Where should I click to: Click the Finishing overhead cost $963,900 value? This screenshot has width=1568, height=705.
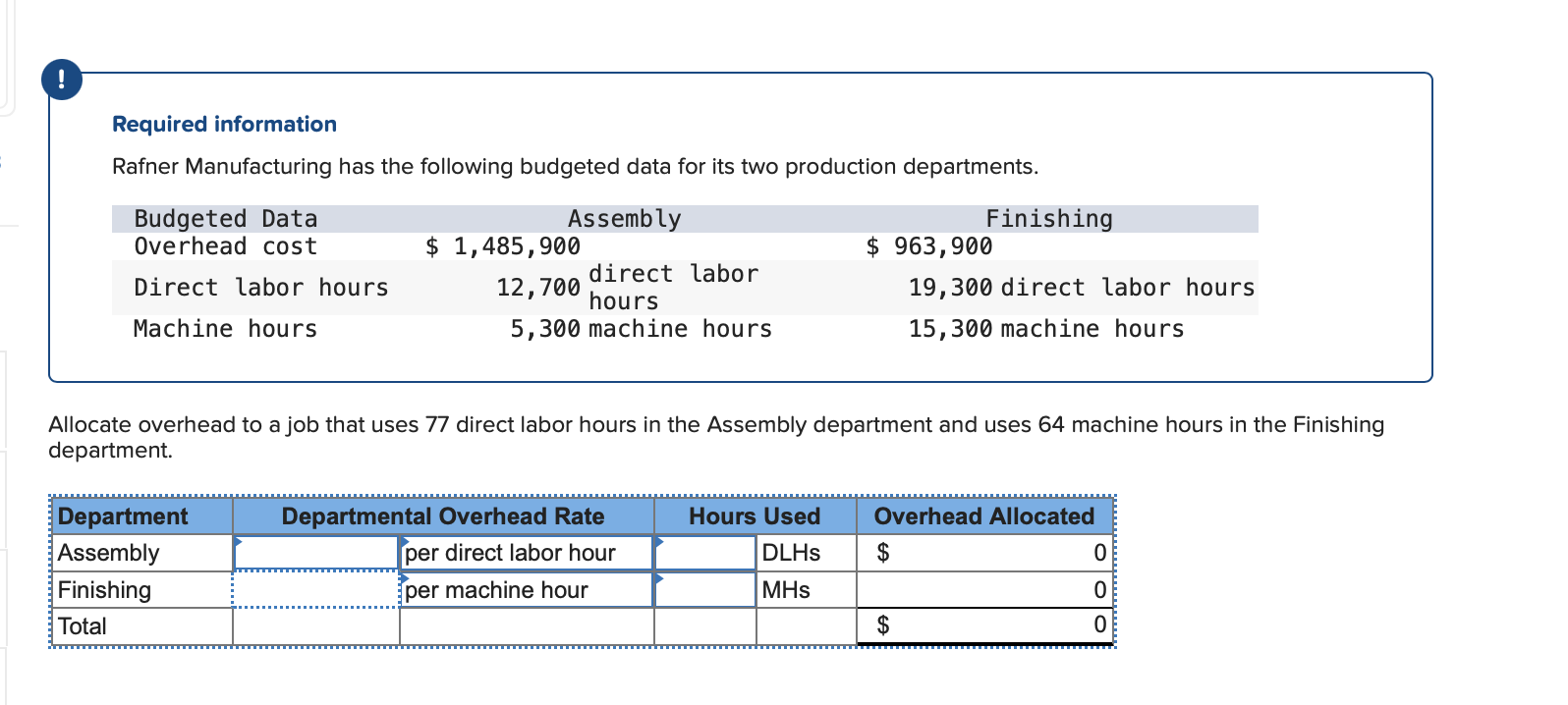[x=929, y=246]
